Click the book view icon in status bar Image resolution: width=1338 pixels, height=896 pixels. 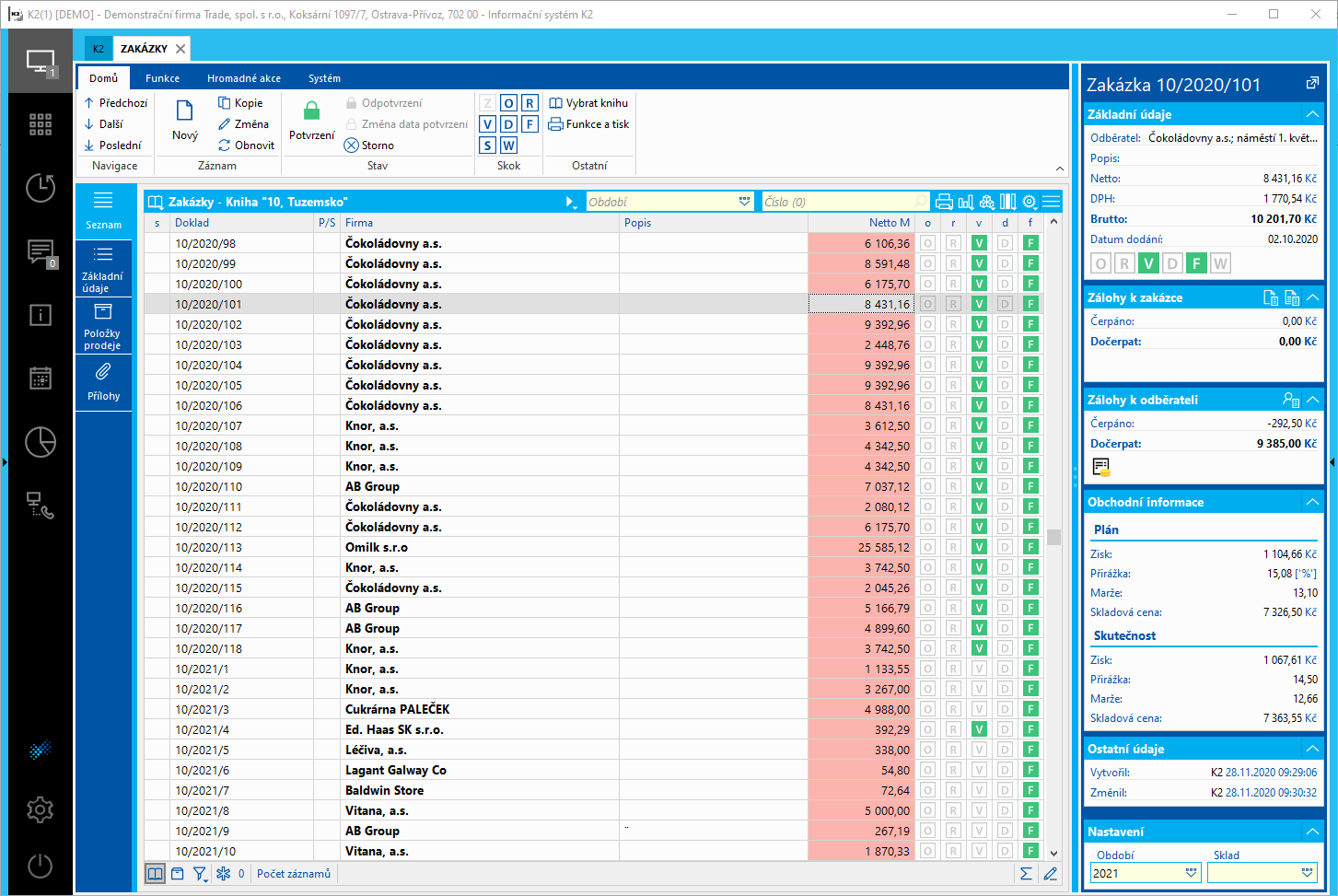(x=156, y=874)
